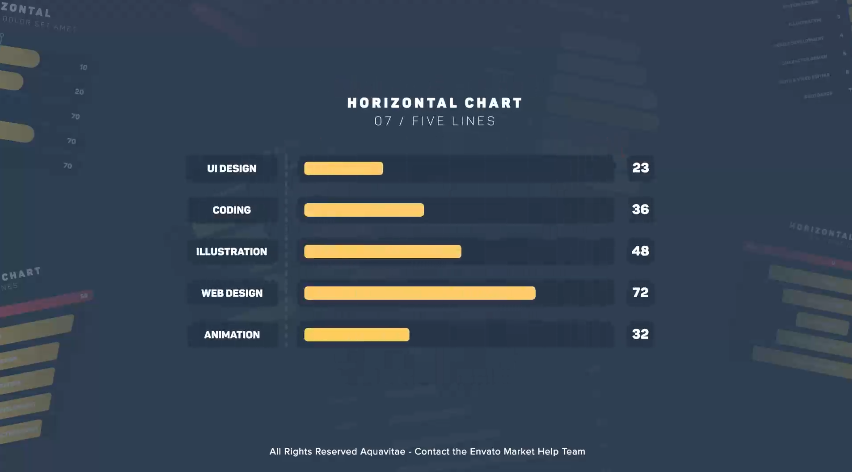Viewport: 852px width, 472px height.
Task: Click the All Rights Reserved Aquavitae text
Action: [x=337, y=451]
